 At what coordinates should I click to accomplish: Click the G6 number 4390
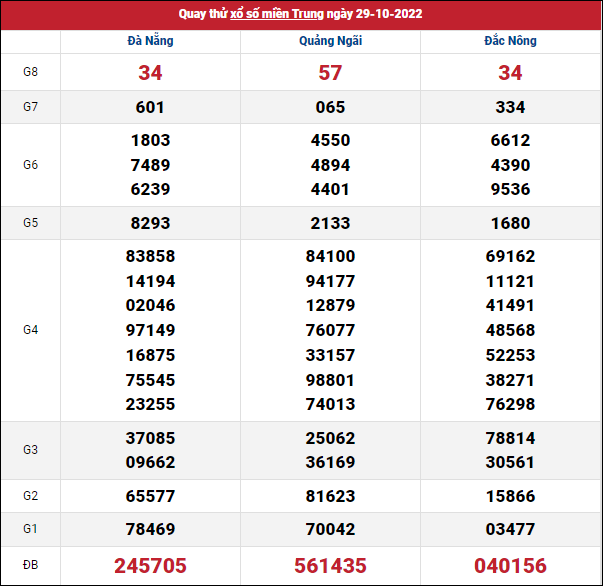(x=510, y=165)
